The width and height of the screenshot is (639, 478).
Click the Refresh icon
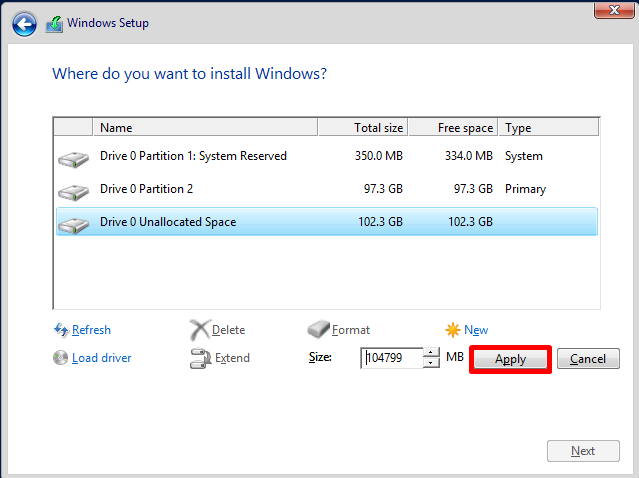tap(61, 330)
